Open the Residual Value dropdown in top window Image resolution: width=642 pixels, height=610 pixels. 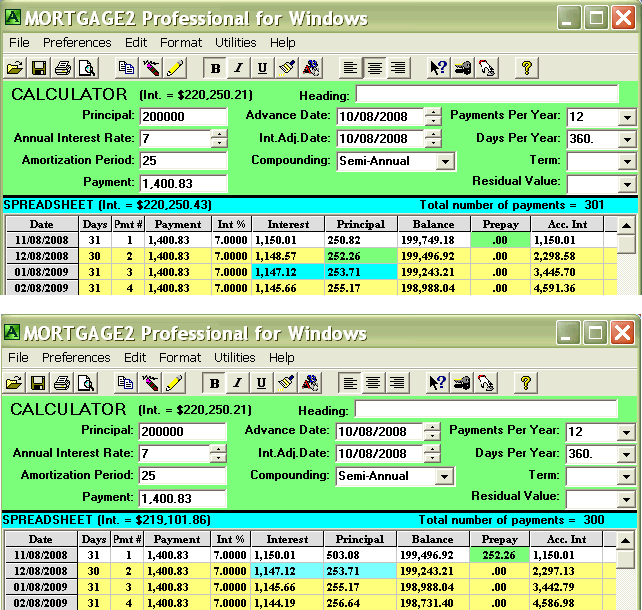pos(626,183)
